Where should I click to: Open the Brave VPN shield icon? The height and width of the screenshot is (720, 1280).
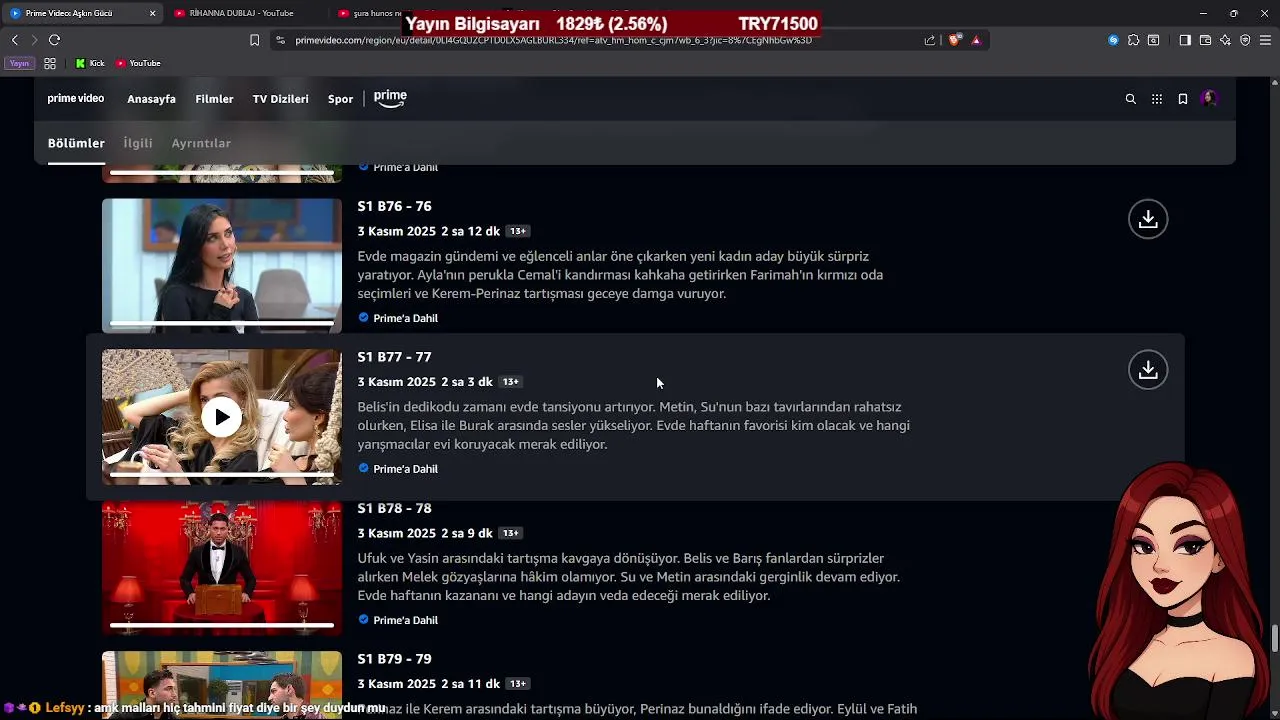click(x=1245, y=40)
